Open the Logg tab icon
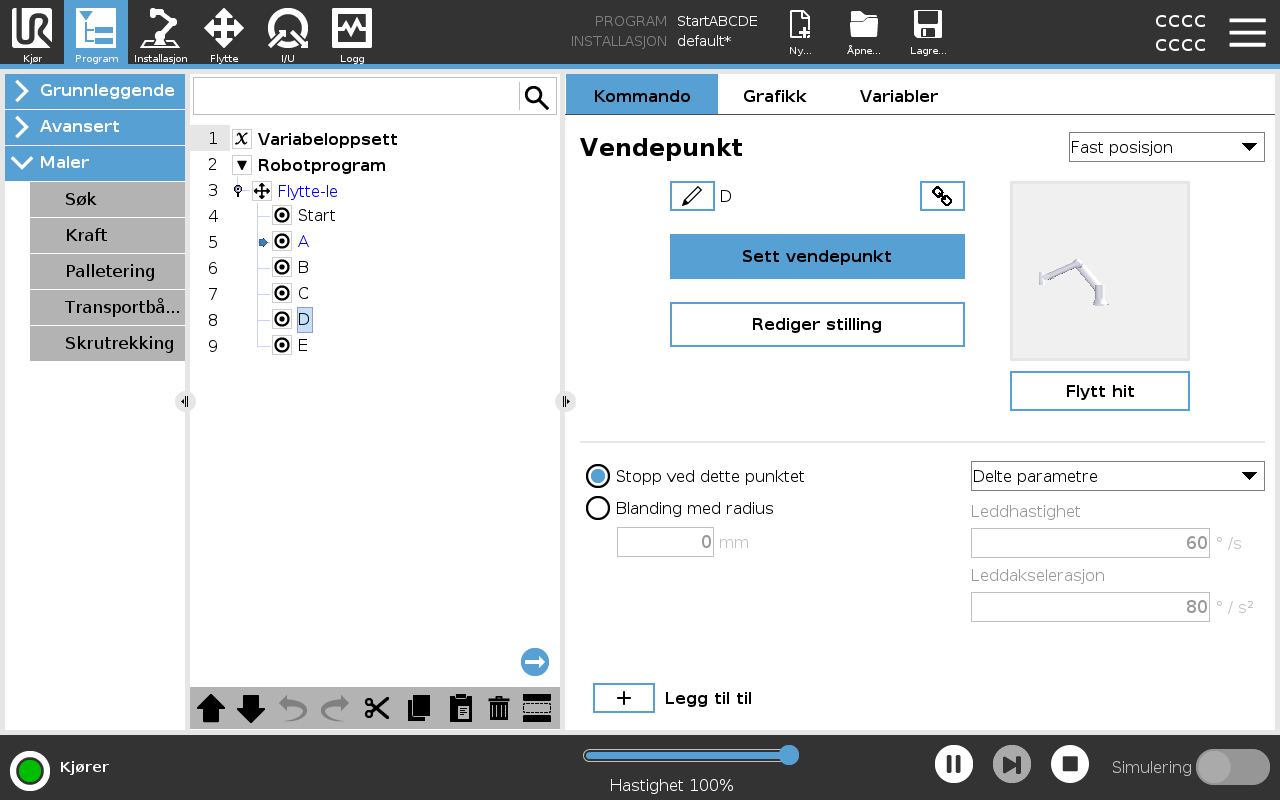The image size is (1280, 800). point(352,32)
